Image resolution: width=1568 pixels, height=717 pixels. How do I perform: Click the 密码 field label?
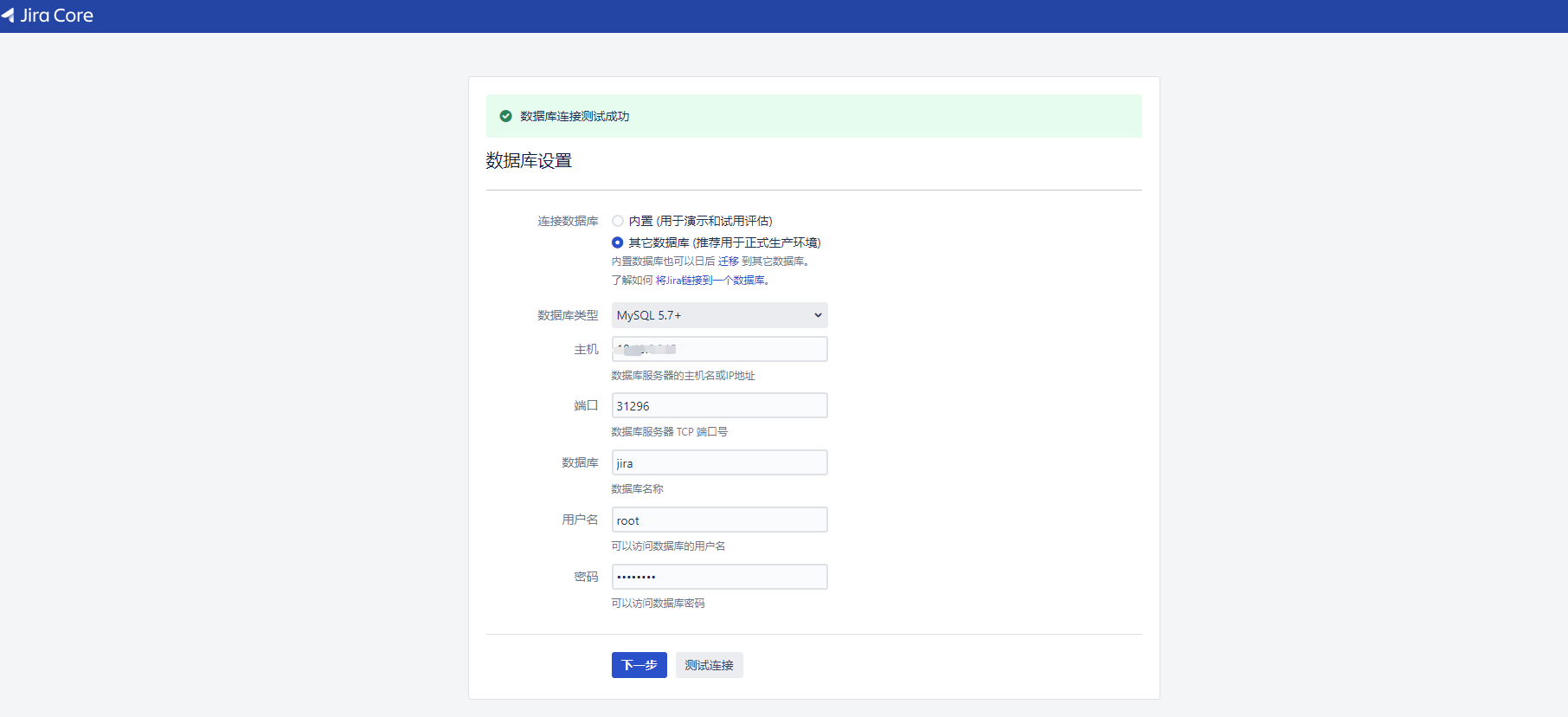tap(586, 577)
